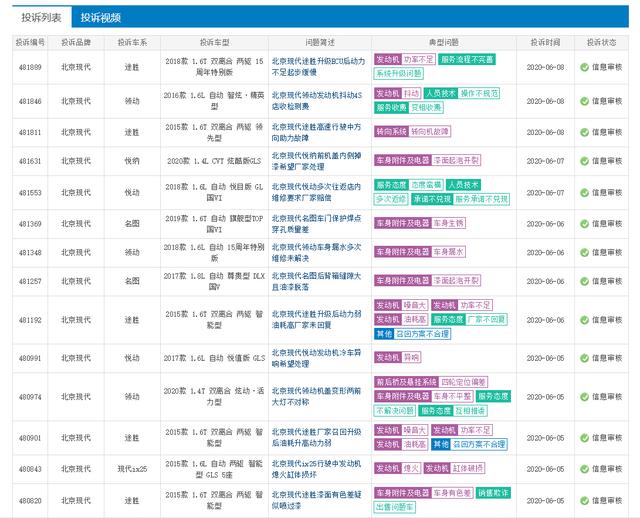Click green check icon for complaint 481553
This screenshot has height=518, width=640.
click(x=584, y=193)
